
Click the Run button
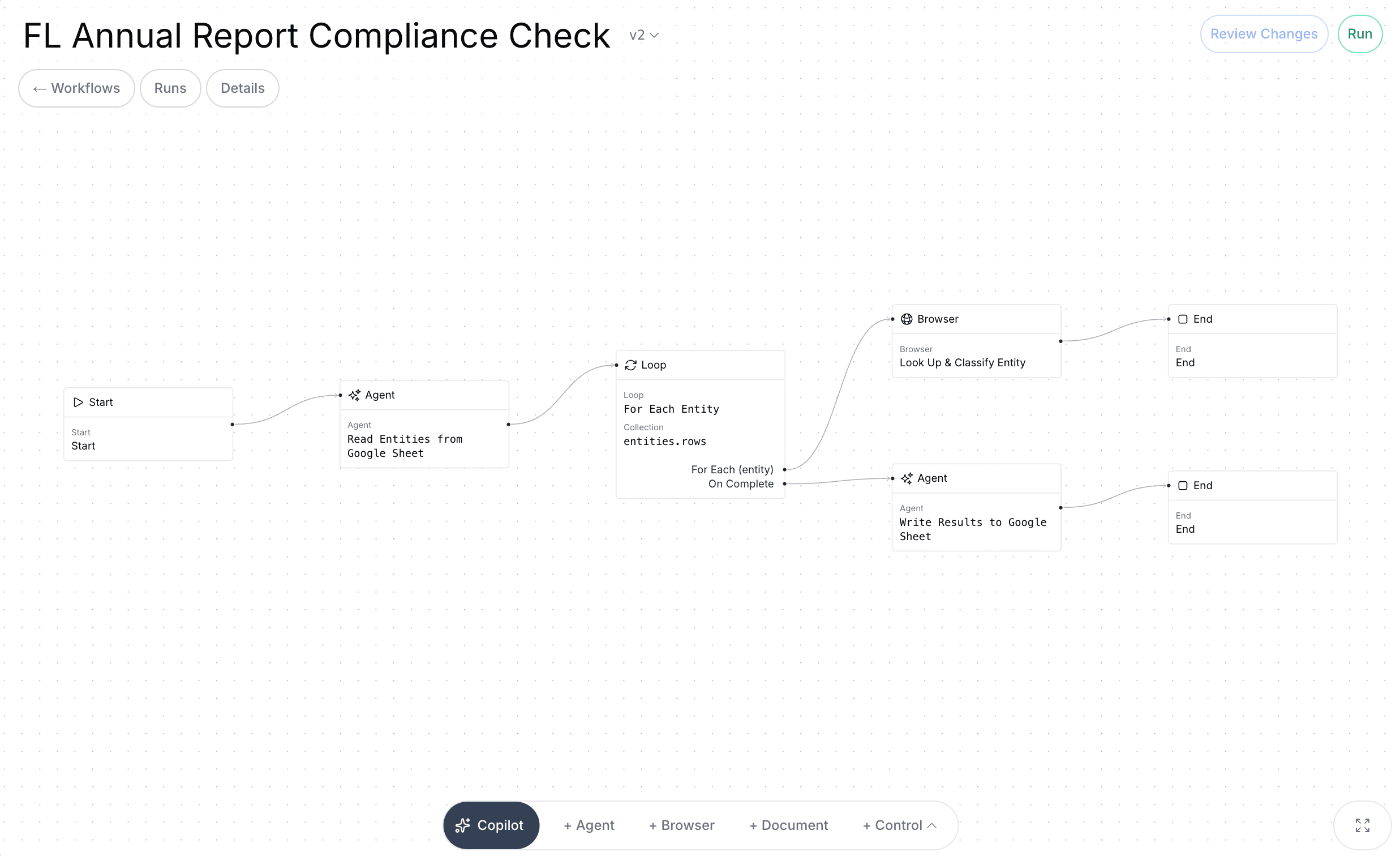1359,33
